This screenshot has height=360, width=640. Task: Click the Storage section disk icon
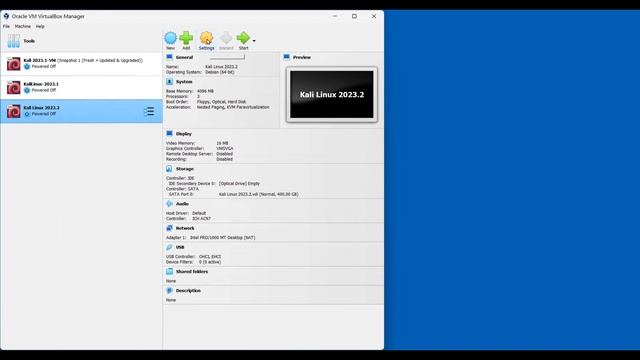(x=169, y=169)
